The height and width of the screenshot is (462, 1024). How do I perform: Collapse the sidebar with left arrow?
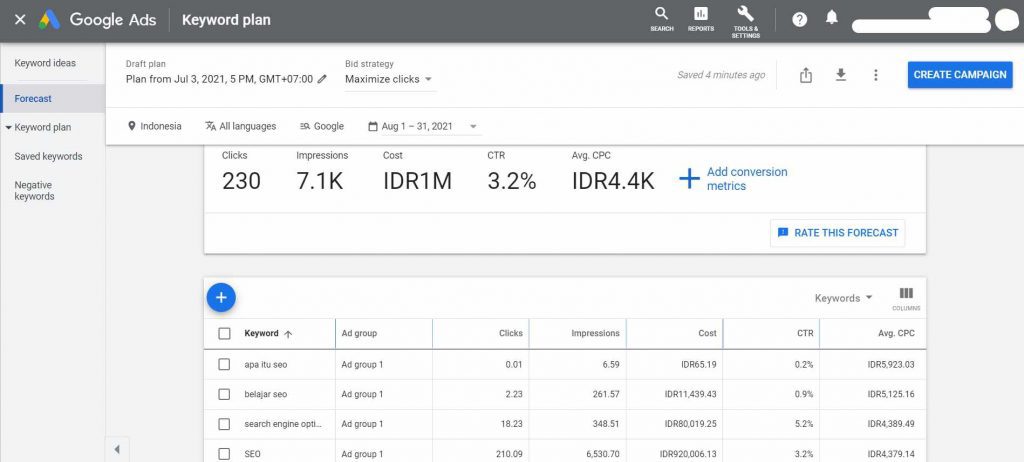click(x=117, y=450)
